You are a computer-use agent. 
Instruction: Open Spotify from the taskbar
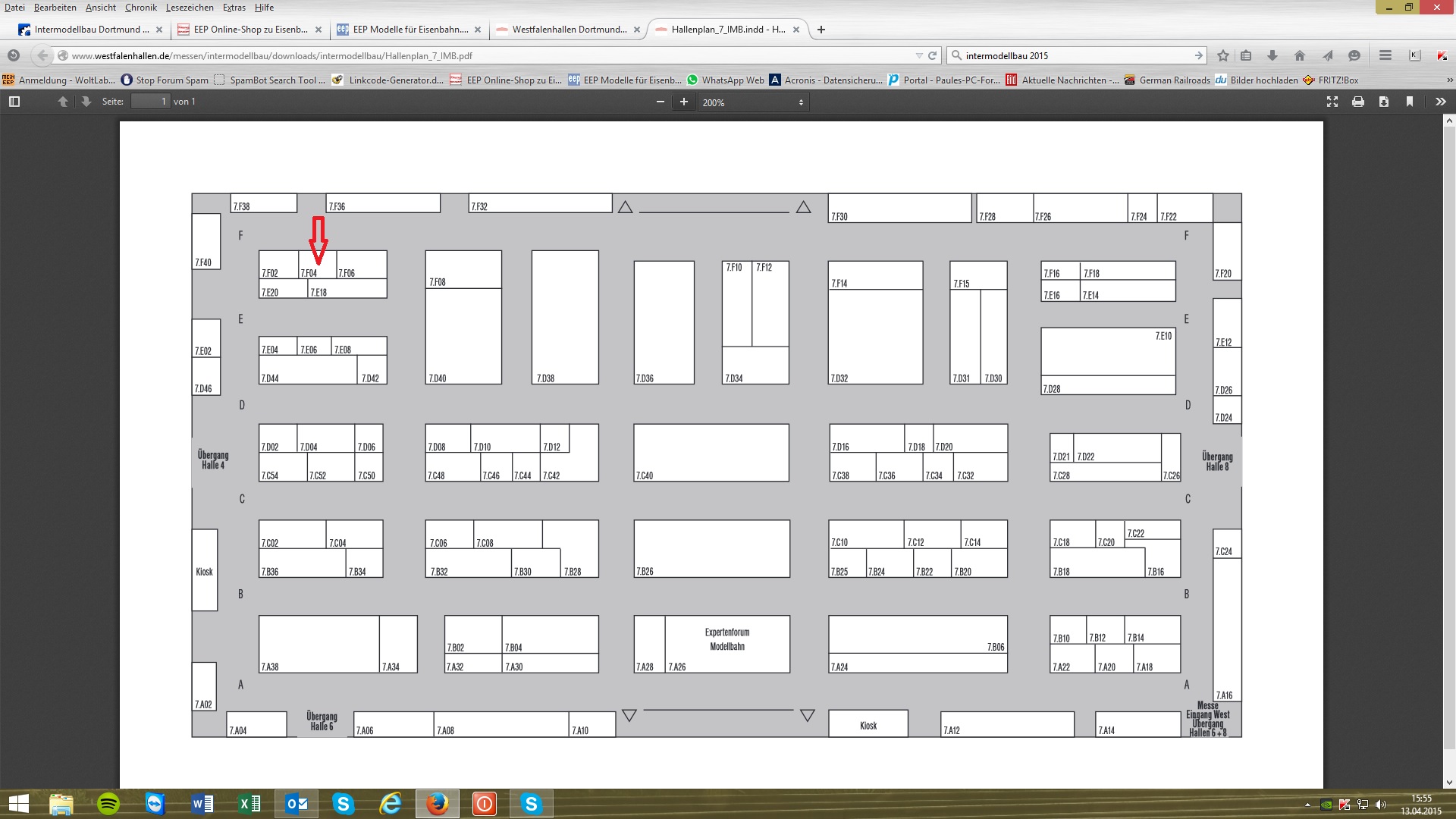pos(108,804)
